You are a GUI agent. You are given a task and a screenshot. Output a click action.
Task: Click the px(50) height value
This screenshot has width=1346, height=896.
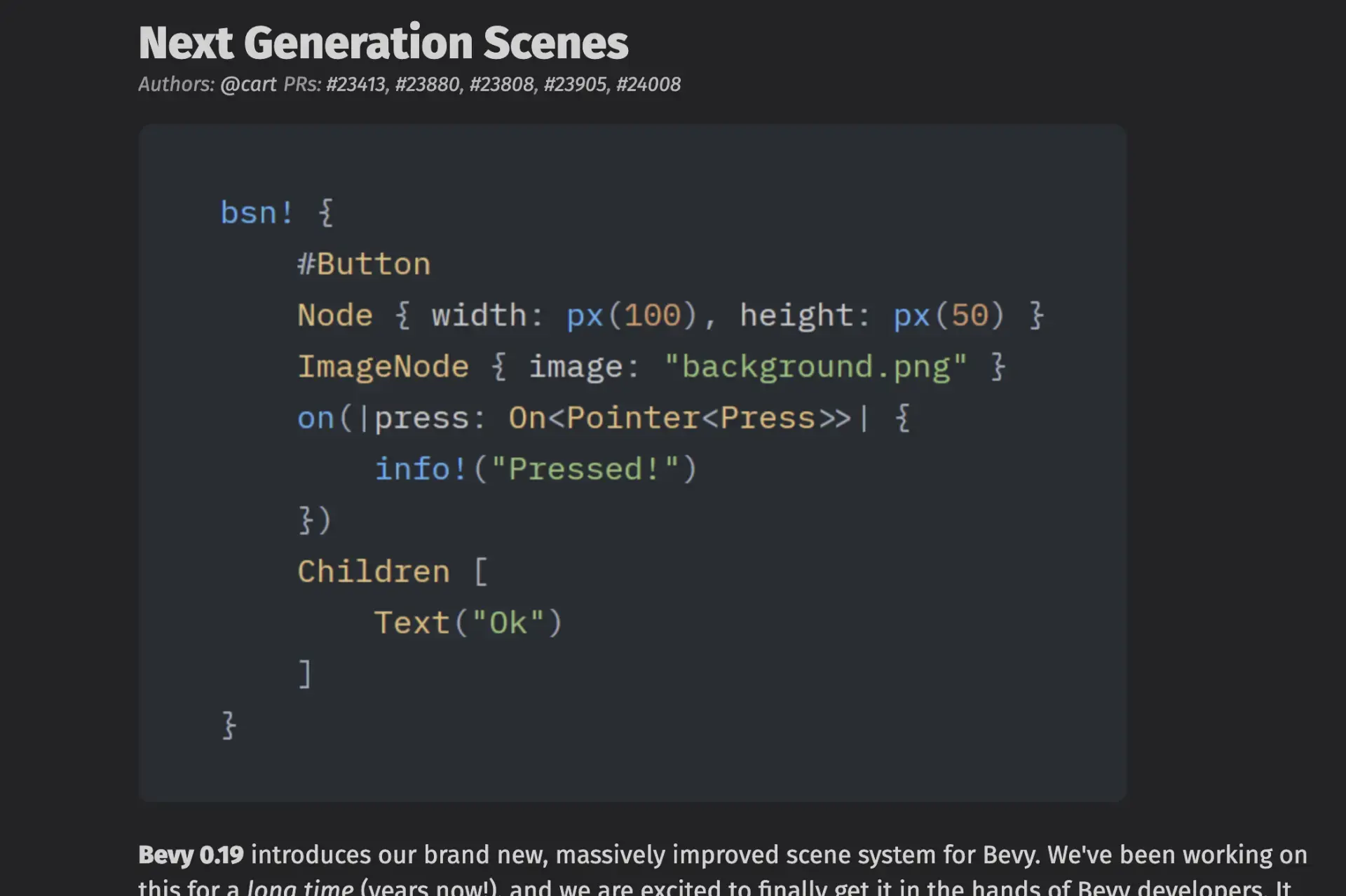pyautogui.click(x=949, y=315)
